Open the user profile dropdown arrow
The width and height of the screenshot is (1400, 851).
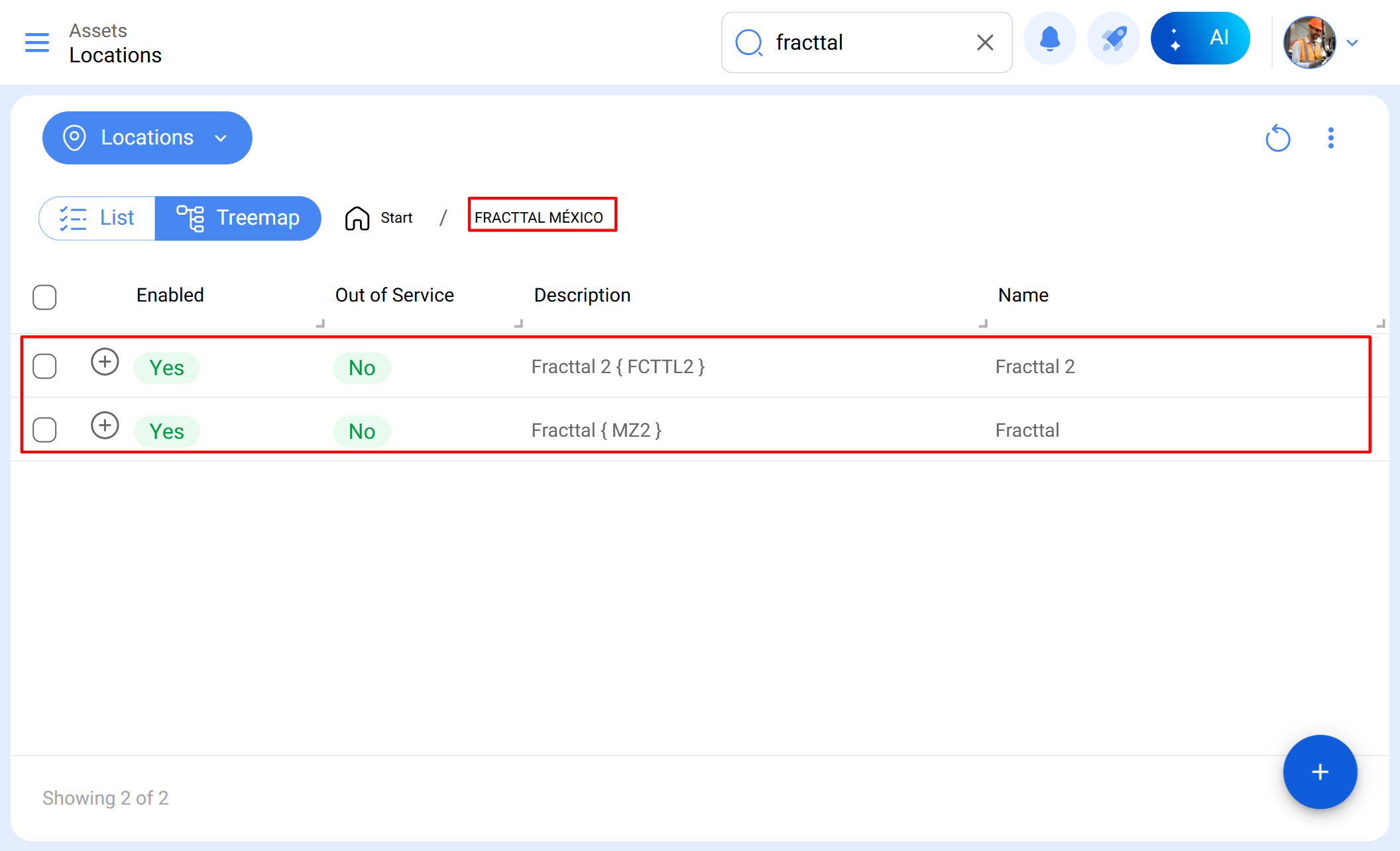tap(1352, 43)
